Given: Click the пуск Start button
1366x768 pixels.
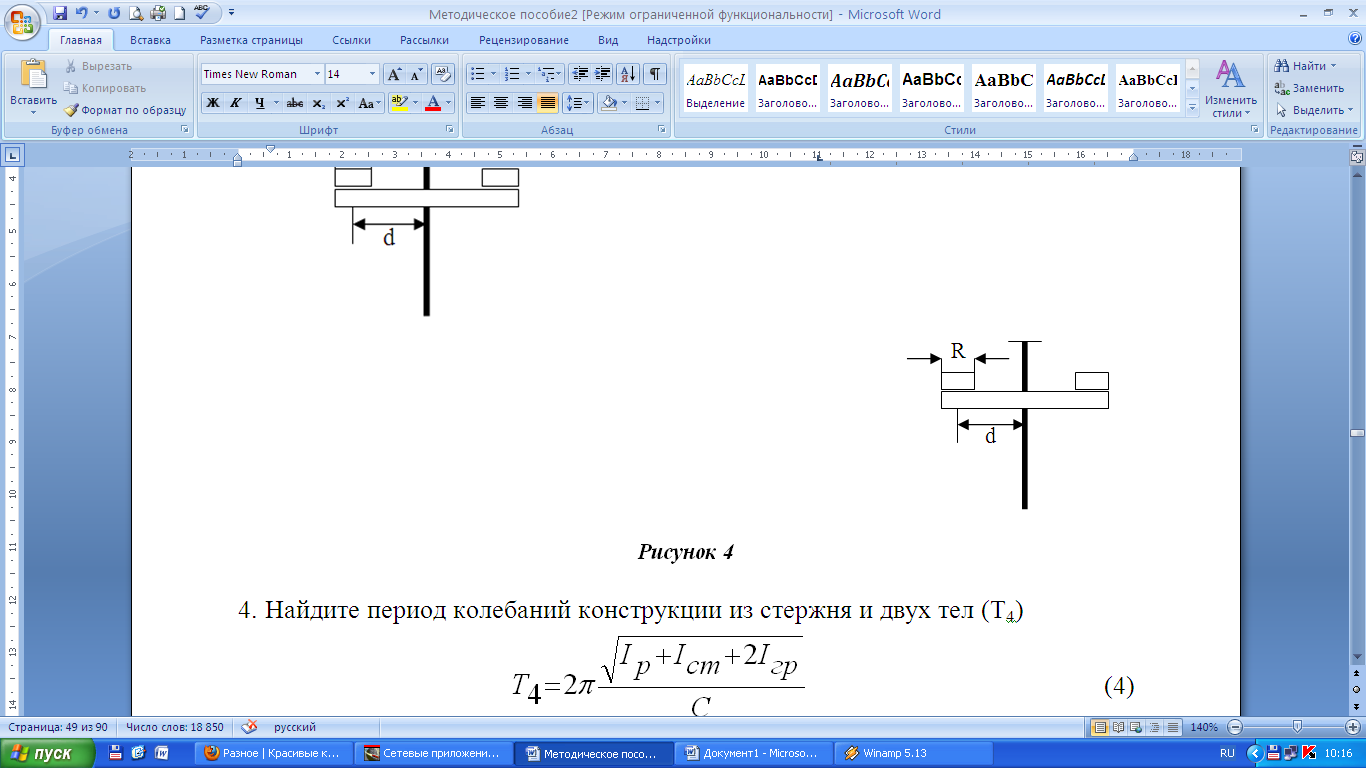Looking at the screenshot, I should [x=48, y=753].
